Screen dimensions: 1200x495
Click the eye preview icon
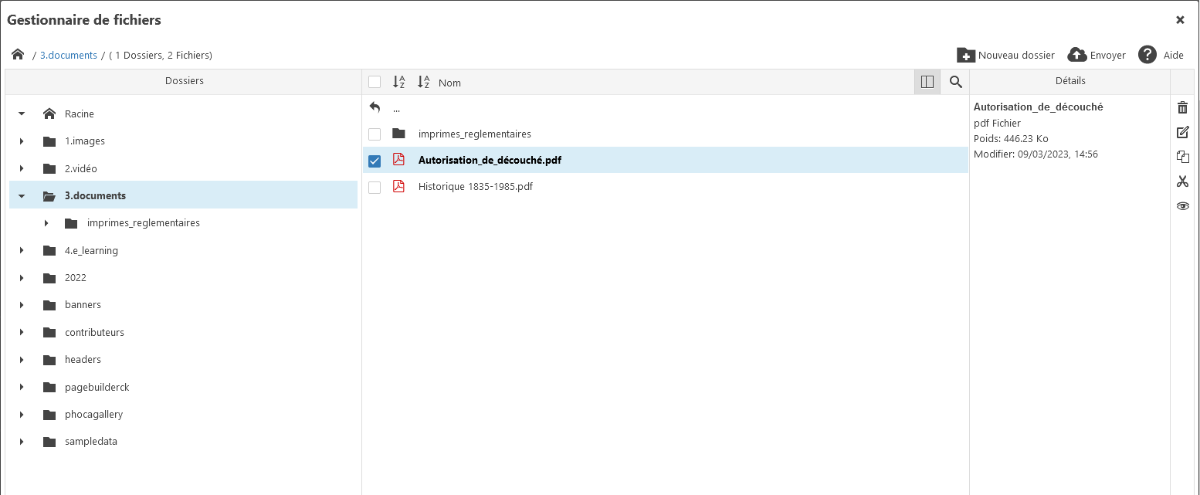tap(1183, 205)
